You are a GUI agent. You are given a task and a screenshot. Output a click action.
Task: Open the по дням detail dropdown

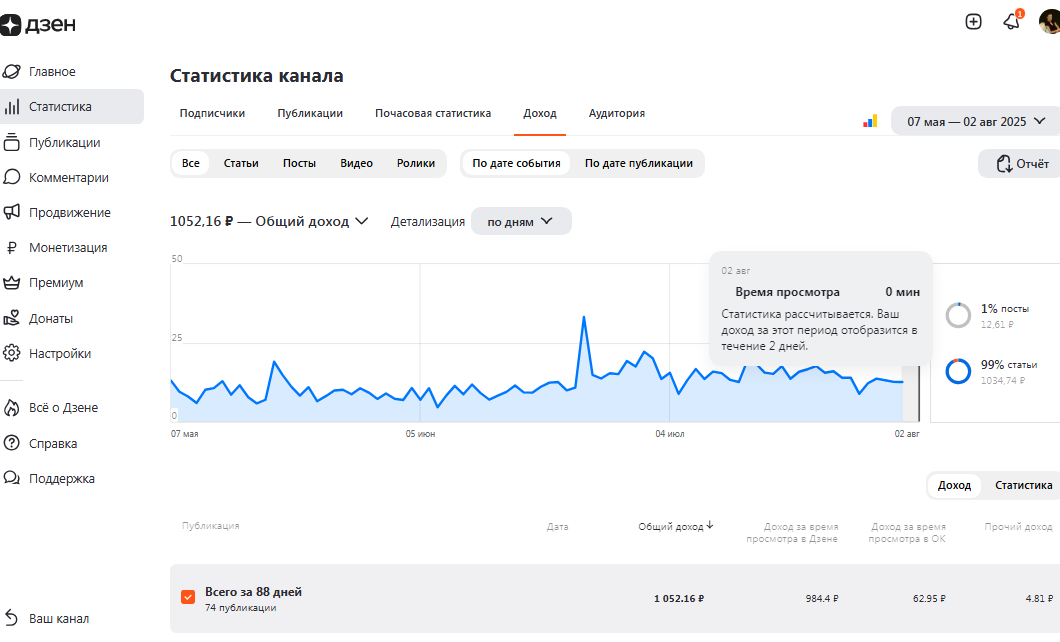pos(521,222)
